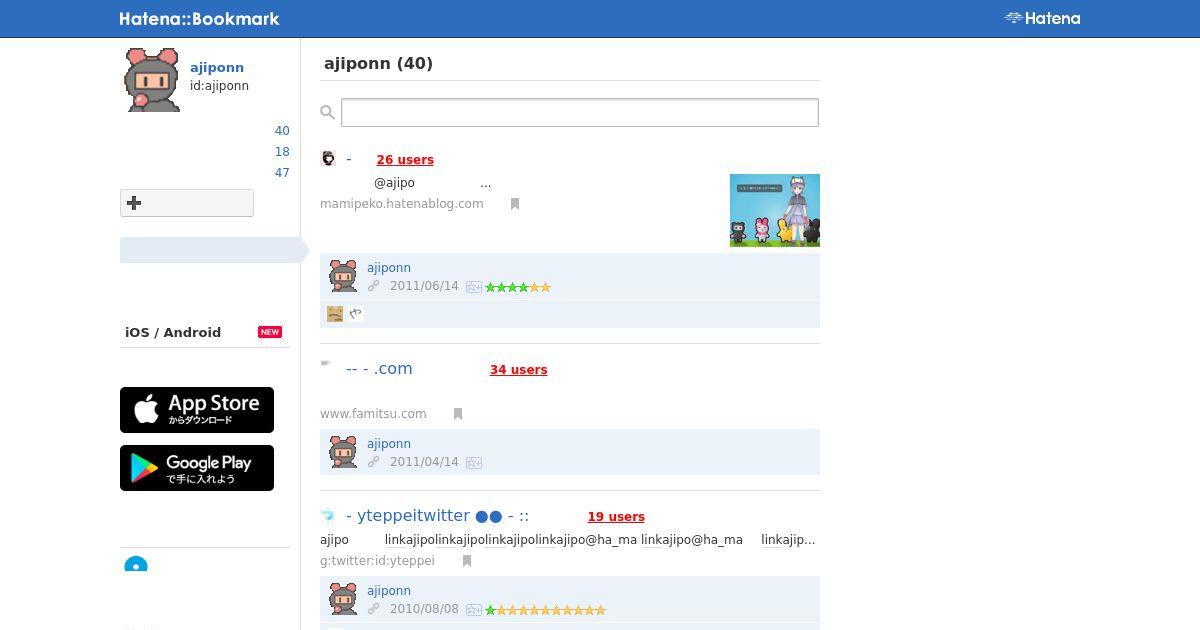Click the 'ajiponn (40)' page heading
Viewport: 1200px width, 630px height.
[378, 64]
